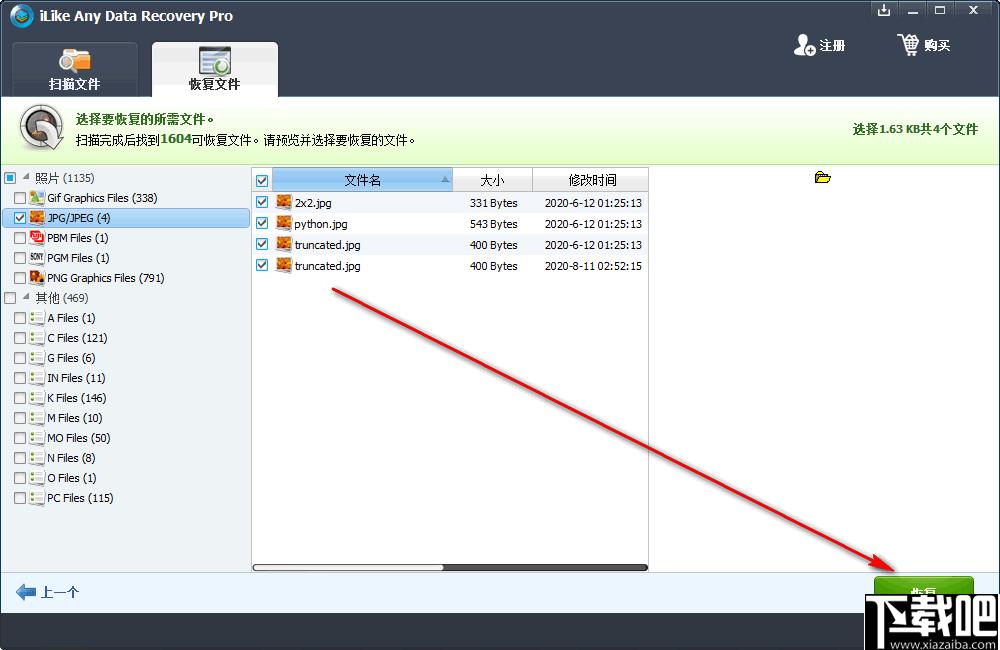The width and height of the screenshot is (1000, 650).
Task: Uncheck the 2x2.jpg file checkbox
Action: (261, 202)
